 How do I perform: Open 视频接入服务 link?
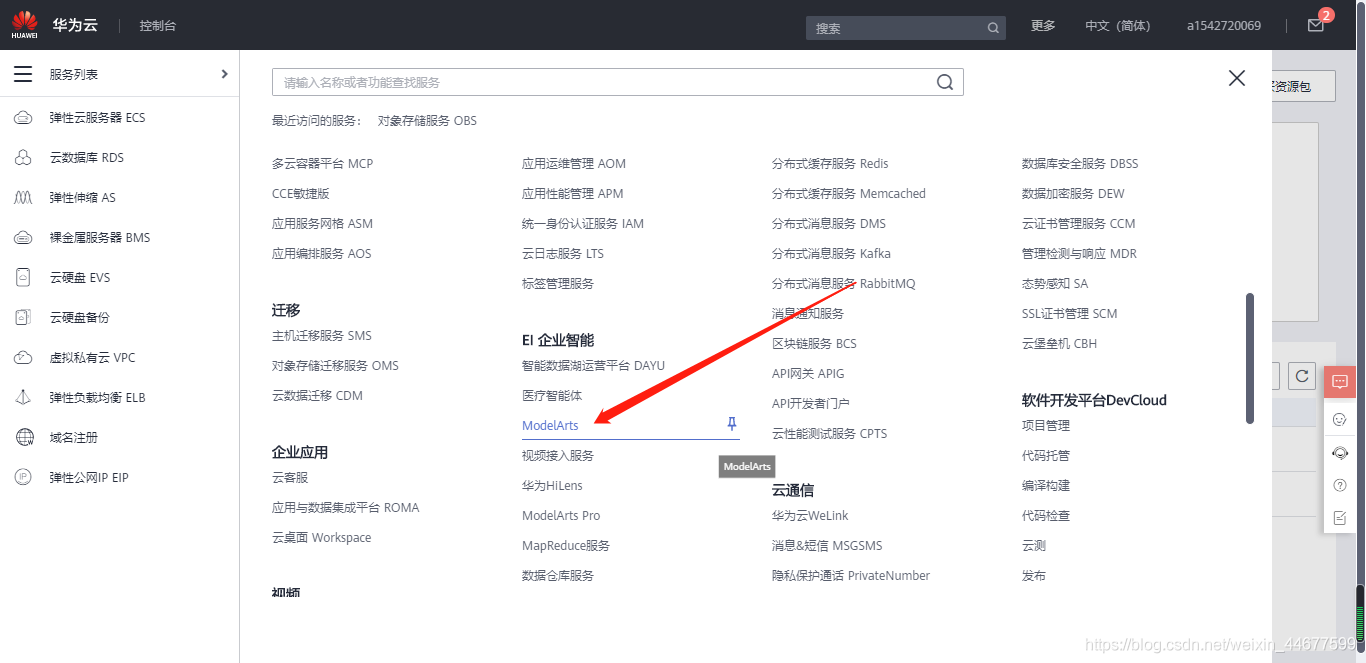tap(558, 456)
